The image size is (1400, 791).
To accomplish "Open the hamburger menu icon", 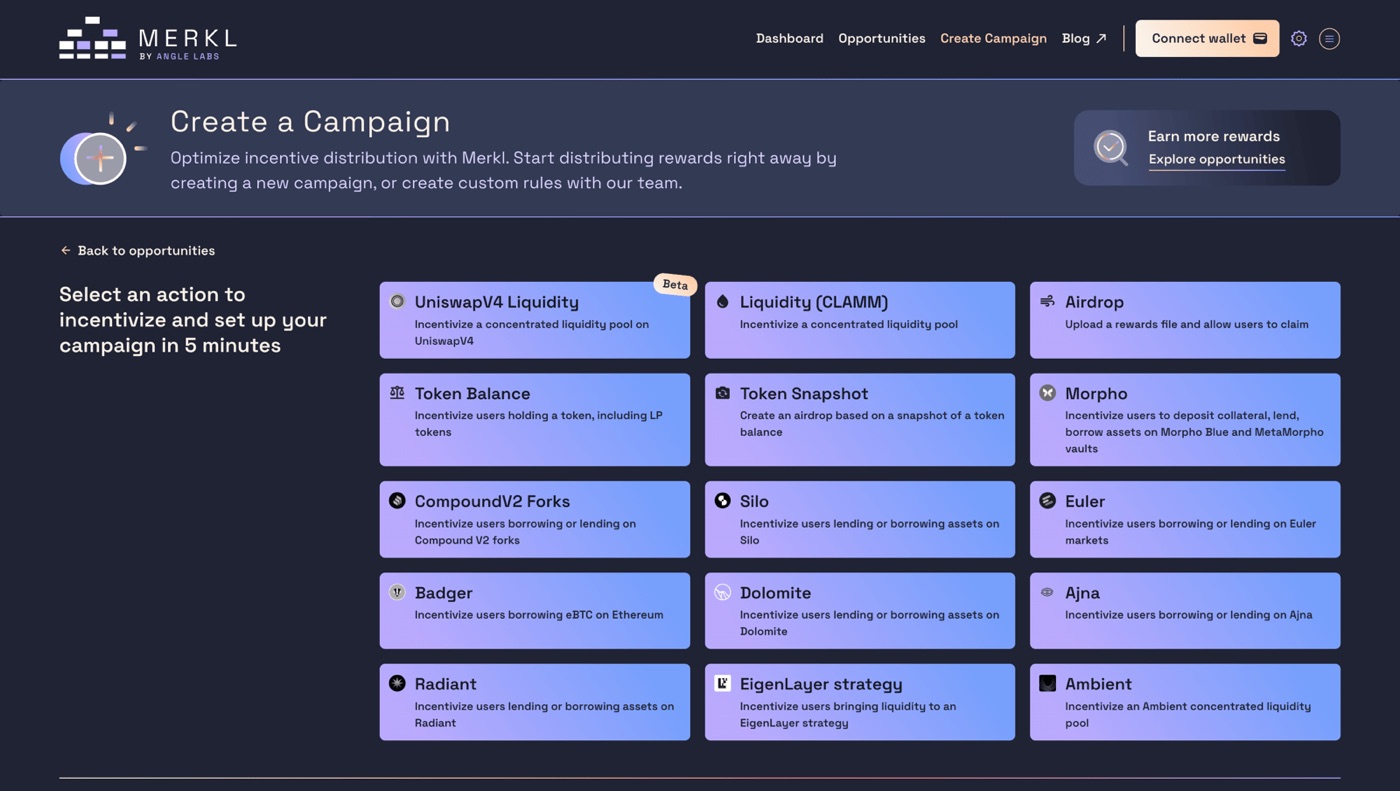I will 1329,38.
